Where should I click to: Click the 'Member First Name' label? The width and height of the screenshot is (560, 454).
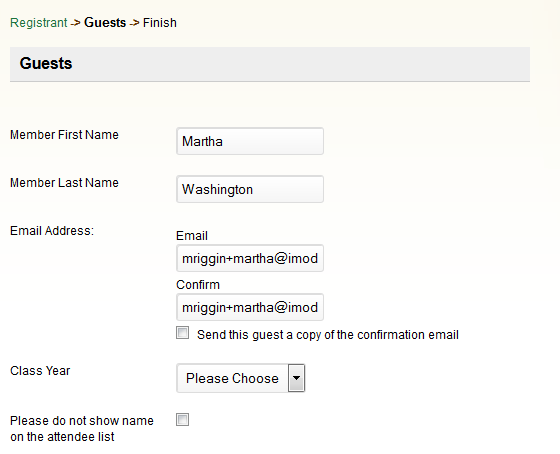64,135
